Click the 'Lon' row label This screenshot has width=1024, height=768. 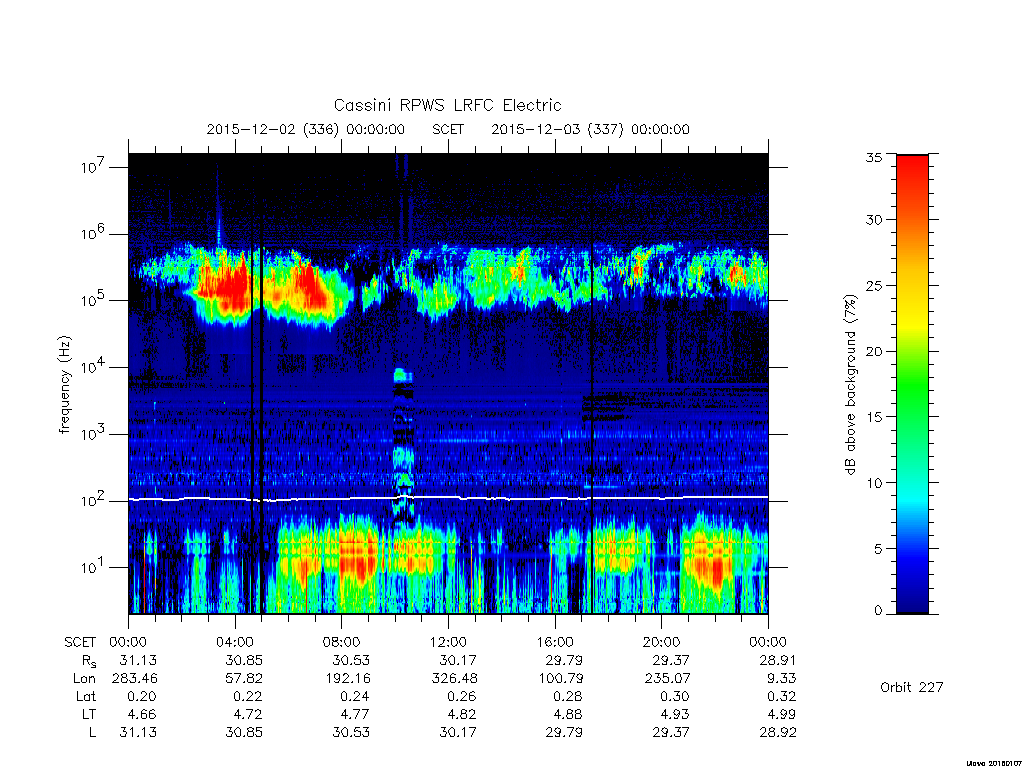click(x=85, y=679)
